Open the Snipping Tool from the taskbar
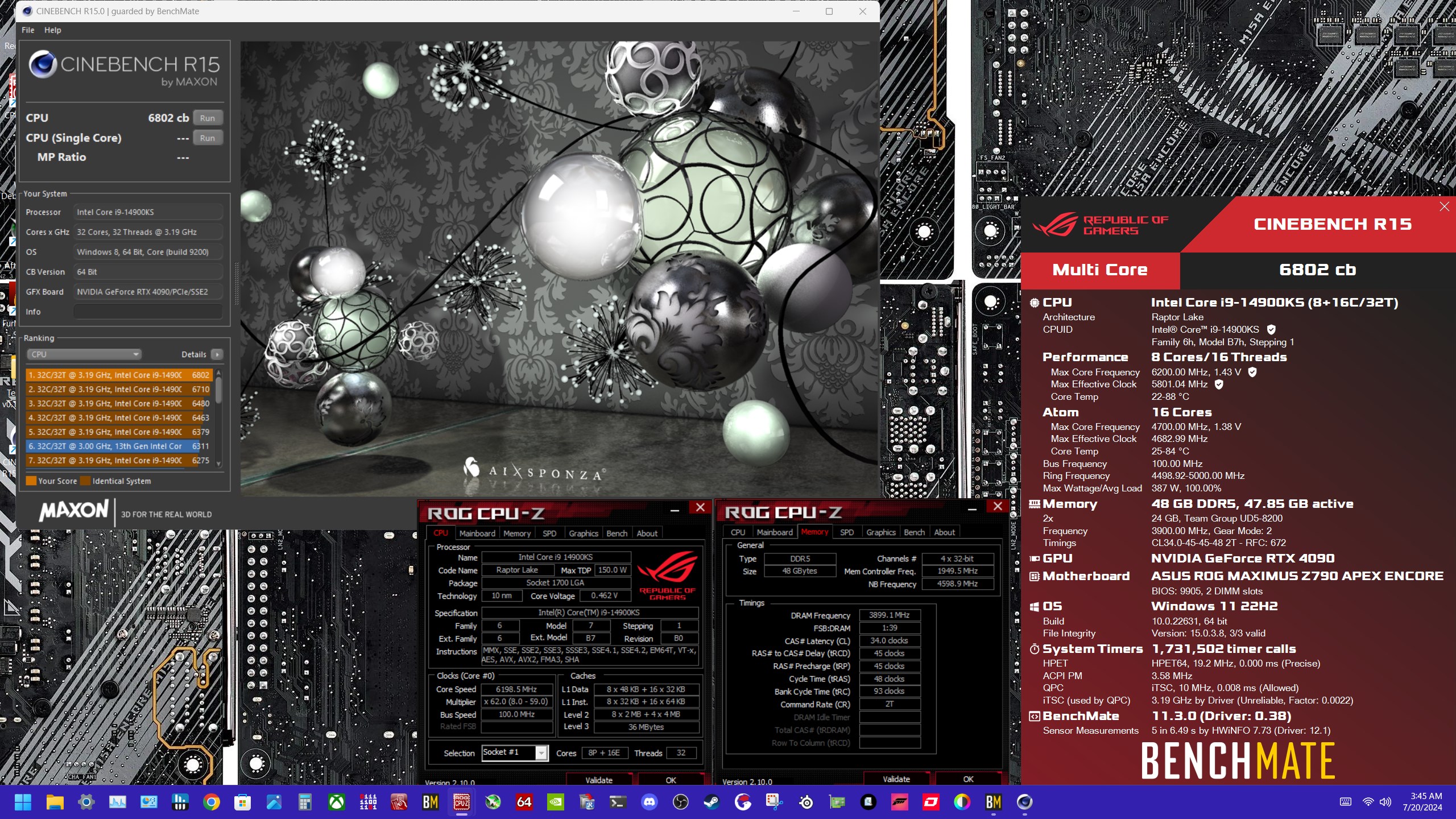This screenshot has height=819, width=1456. coord(774,802)
